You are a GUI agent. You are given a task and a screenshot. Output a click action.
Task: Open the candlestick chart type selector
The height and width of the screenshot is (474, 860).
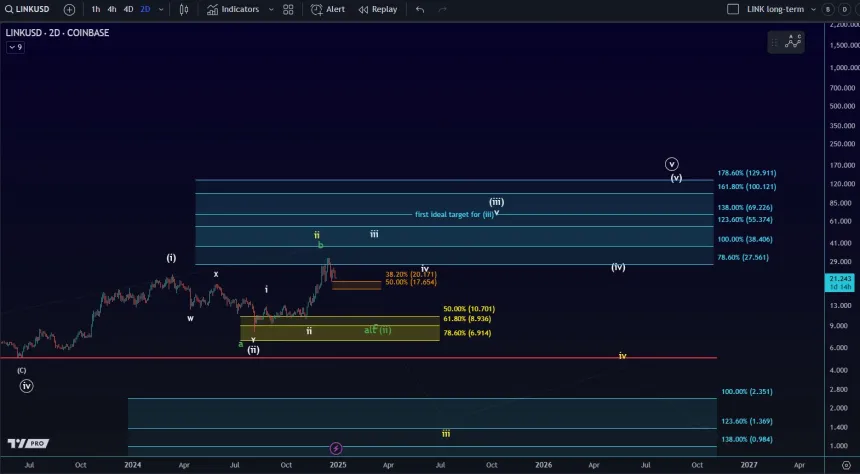click(185, 9)
